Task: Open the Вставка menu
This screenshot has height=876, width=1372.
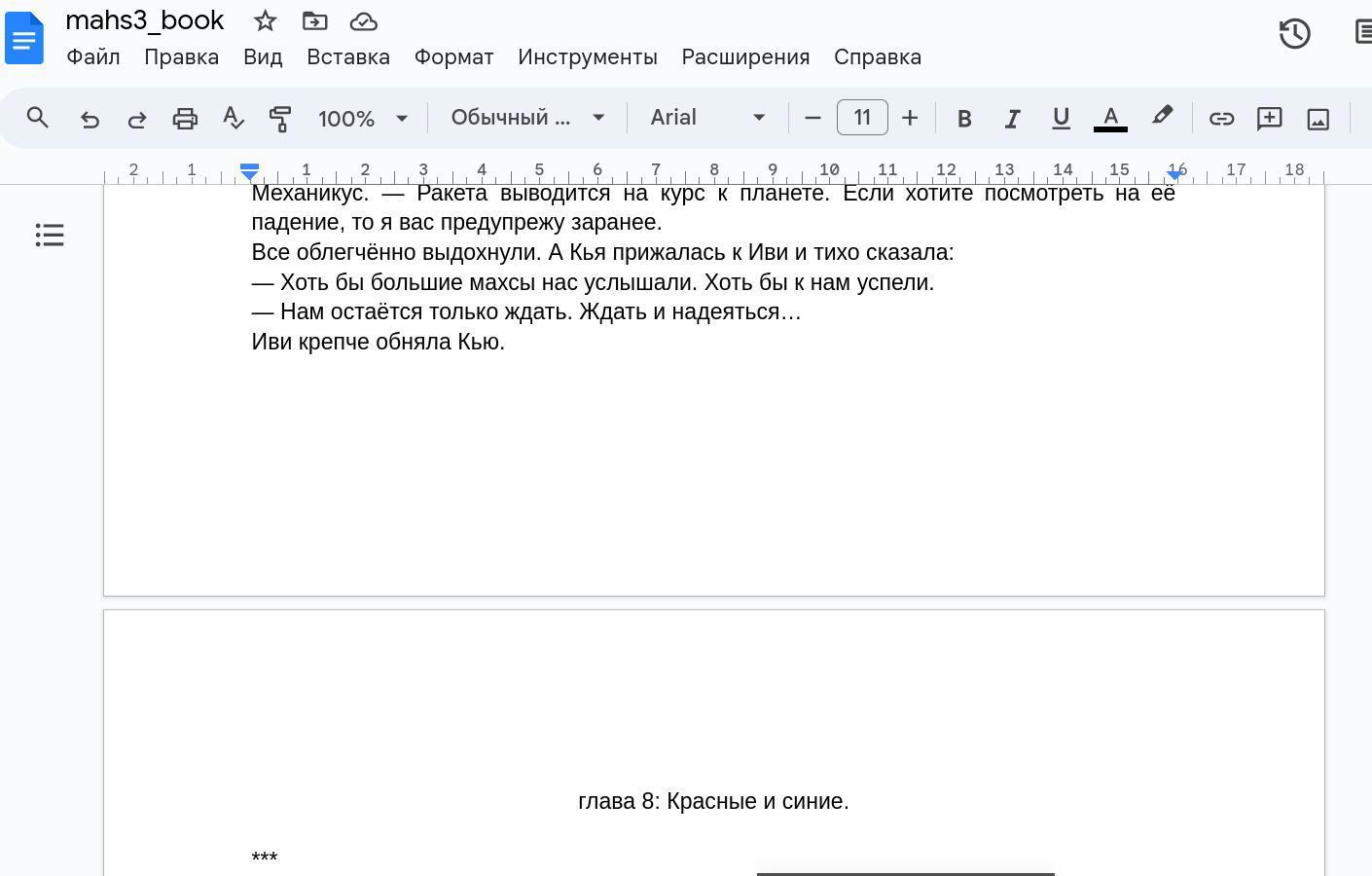Action: 348,57
